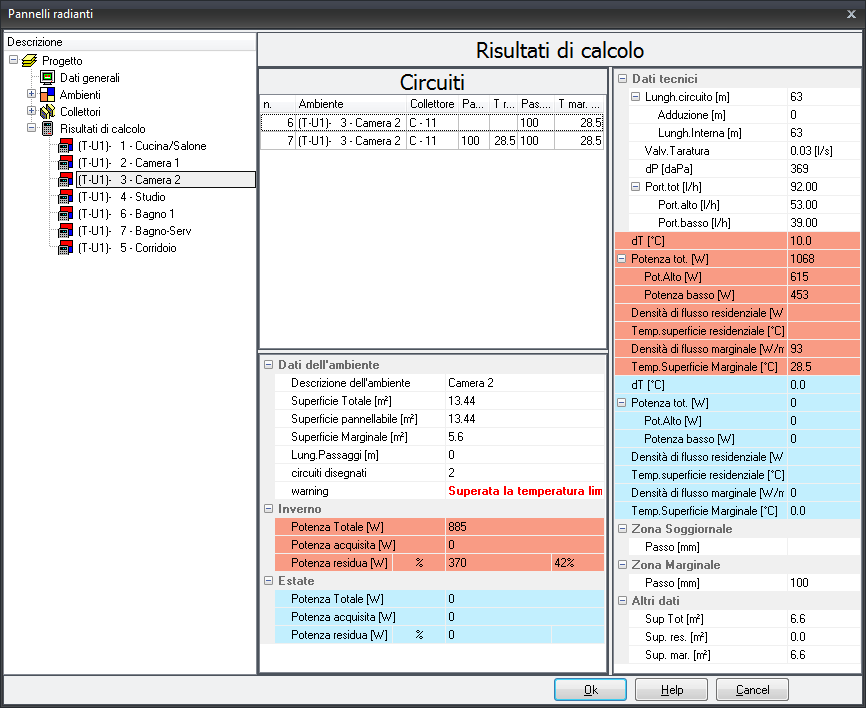Click the icon beside 5 - Corridoio
The height and width of the screenshot is (708, 866).
click(65, 248)
